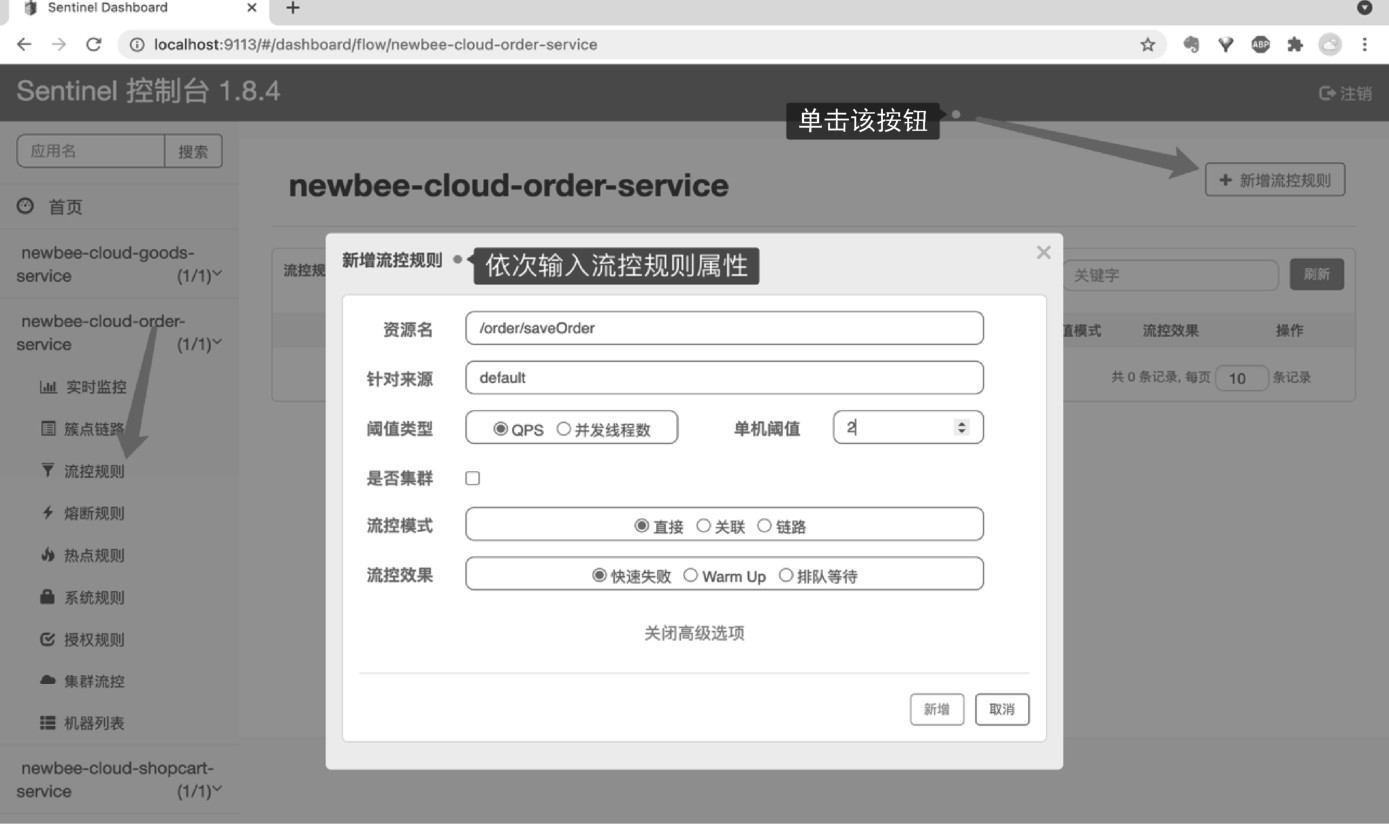Expand newbee-cloud-shopcart-service app entry
Screen dimensions: 1389x824
click(120, 779)
